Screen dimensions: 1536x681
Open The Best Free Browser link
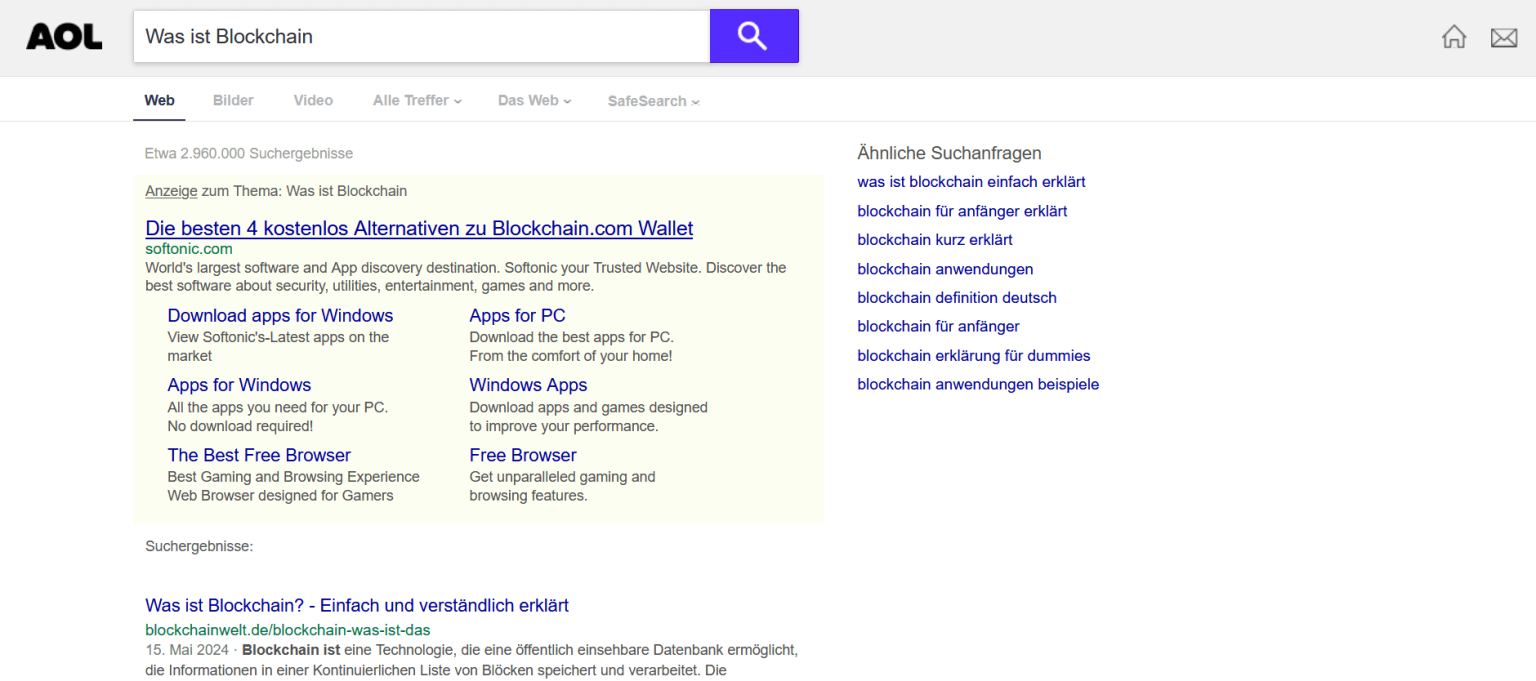click(x=259, y=456)
